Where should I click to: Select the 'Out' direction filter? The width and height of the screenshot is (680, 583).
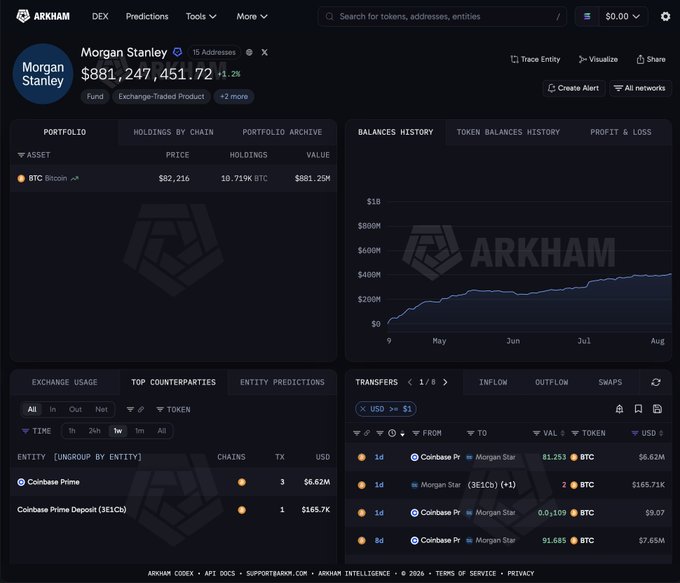(x=75, y=409)
